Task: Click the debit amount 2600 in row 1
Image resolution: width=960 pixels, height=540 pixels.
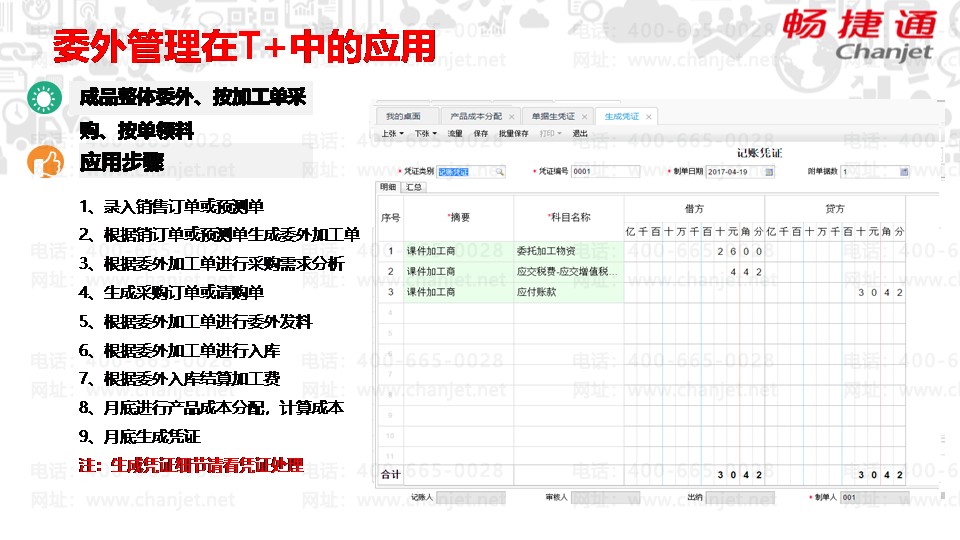Action: [740, 251]
